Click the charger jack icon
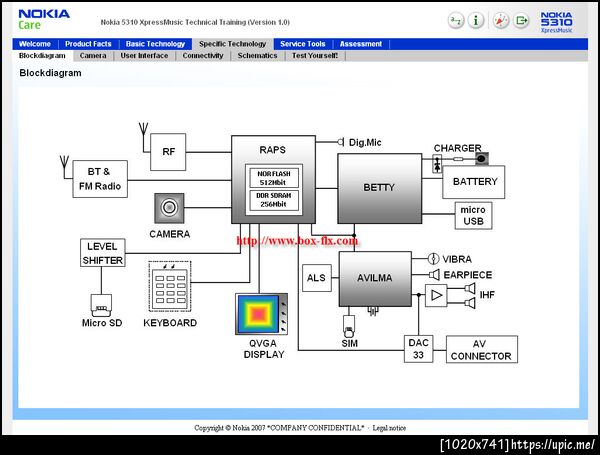This screenshot has width=600, height=455. coord(482,158)
